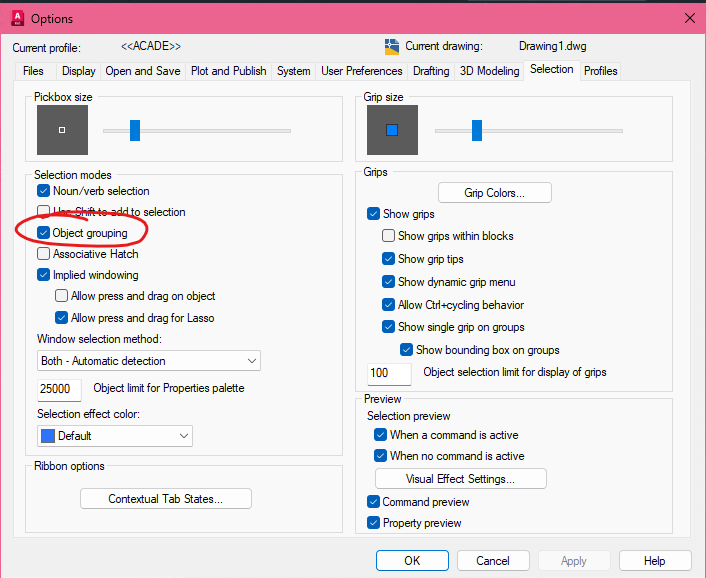The height and width of the screenshot is (578, 706).
Task: Click the AutoCAD app icon in title bar
Action: [18, 18]
